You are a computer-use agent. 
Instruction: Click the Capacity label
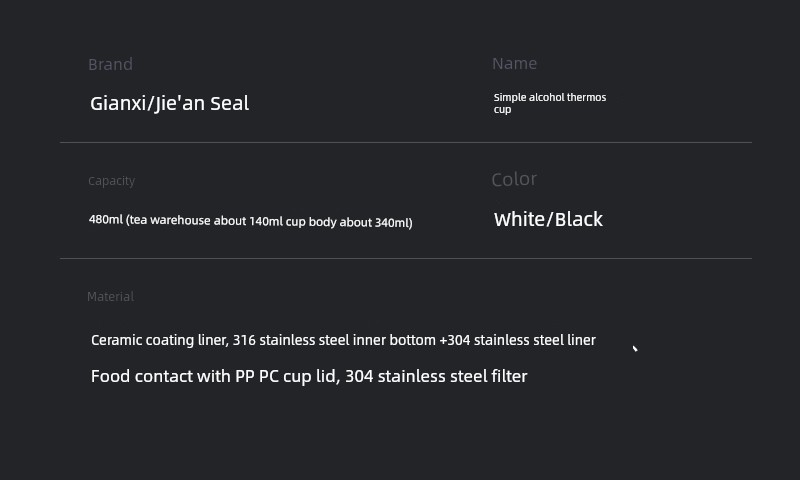coord(111,181)
